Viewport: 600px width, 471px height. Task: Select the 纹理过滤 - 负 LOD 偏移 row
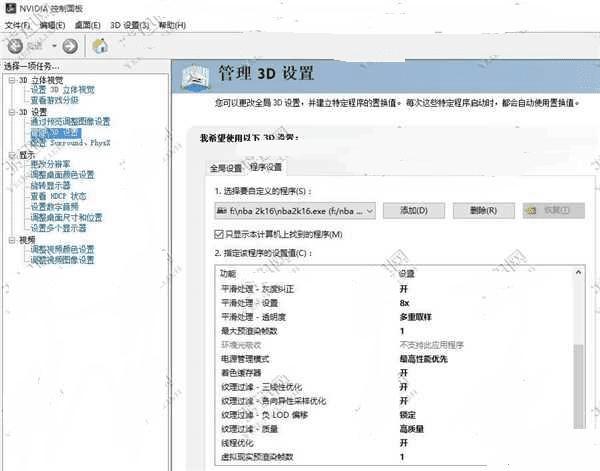tap(394, 415)
